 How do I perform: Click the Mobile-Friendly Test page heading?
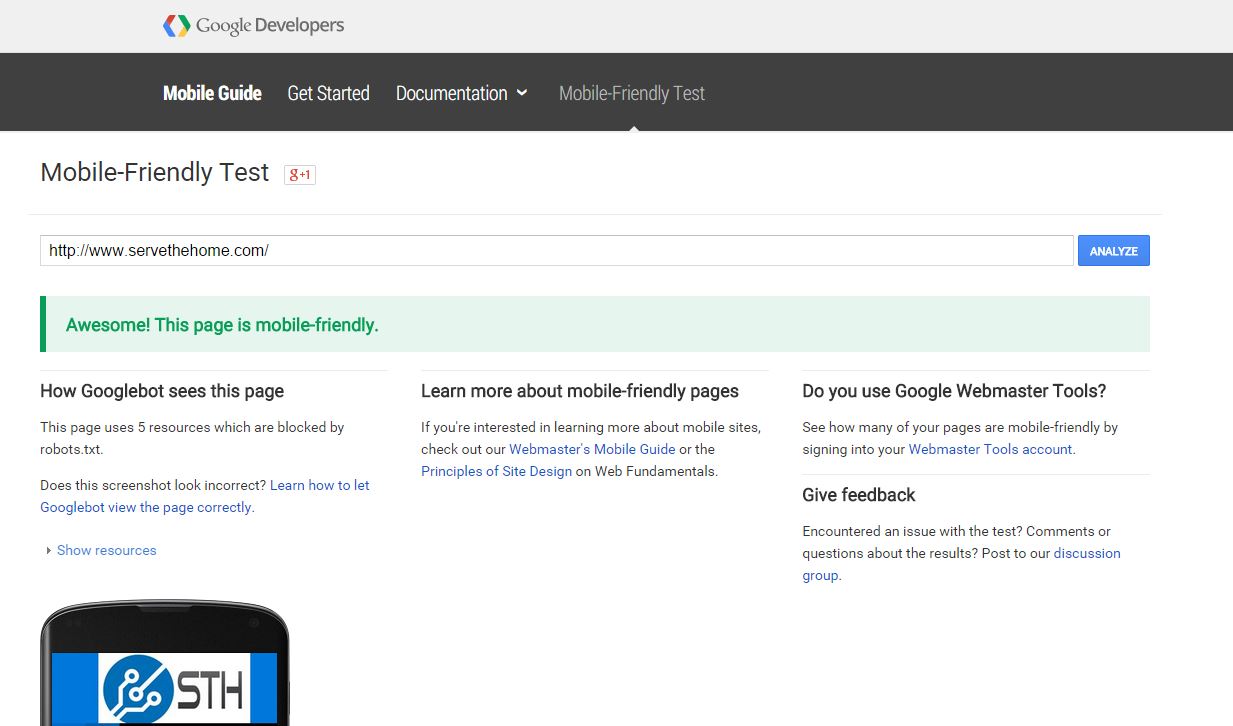(x=154, y=172)
